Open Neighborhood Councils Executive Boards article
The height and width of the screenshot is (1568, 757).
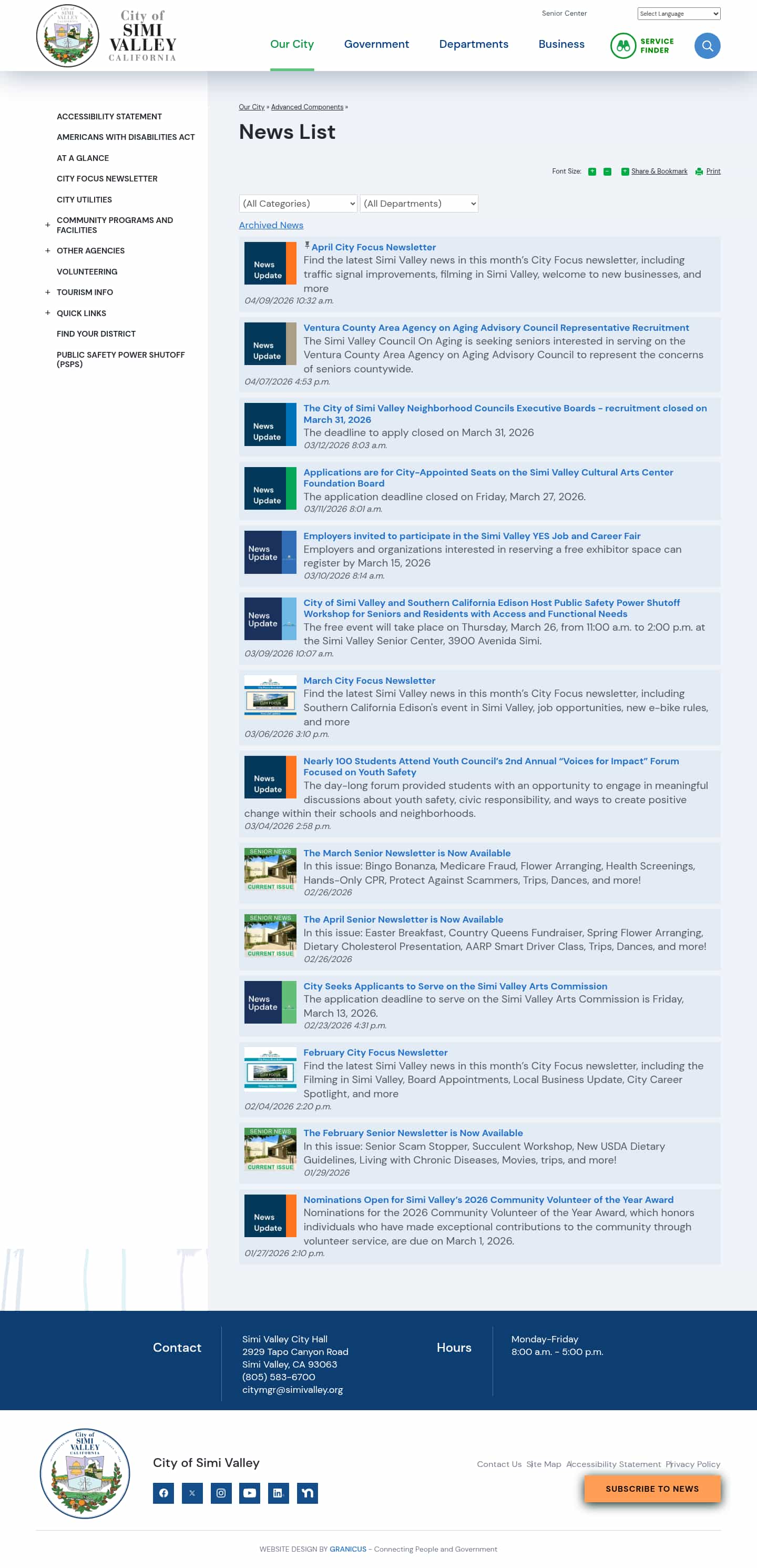point(505,414)
